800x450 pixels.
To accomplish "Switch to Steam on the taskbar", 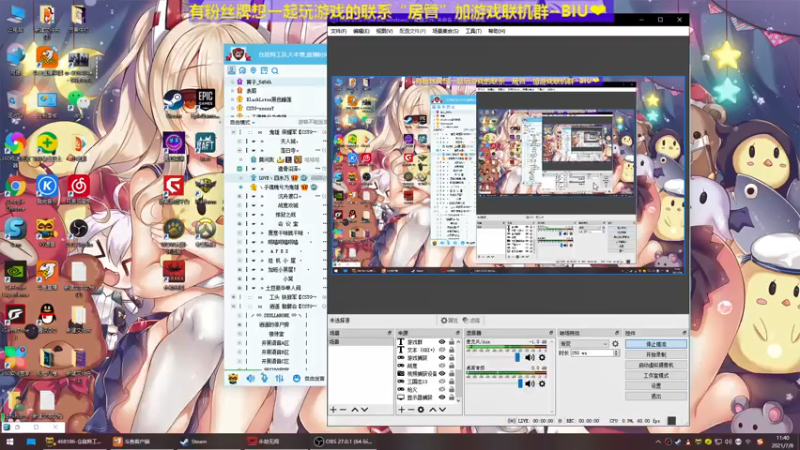I will pos(194,442).
